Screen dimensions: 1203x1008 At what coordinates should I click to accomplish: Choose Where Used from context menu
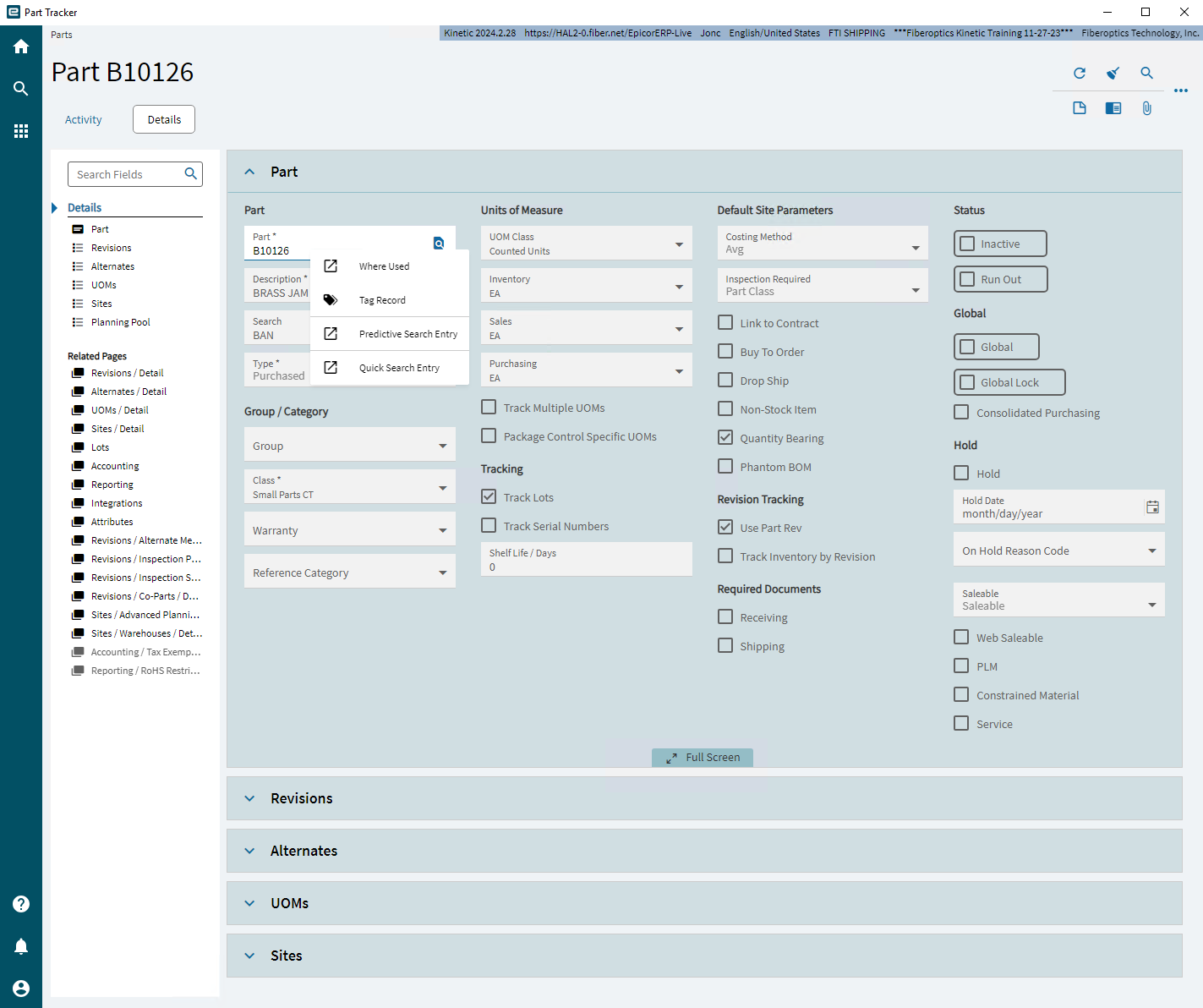[x=390, y=266]
